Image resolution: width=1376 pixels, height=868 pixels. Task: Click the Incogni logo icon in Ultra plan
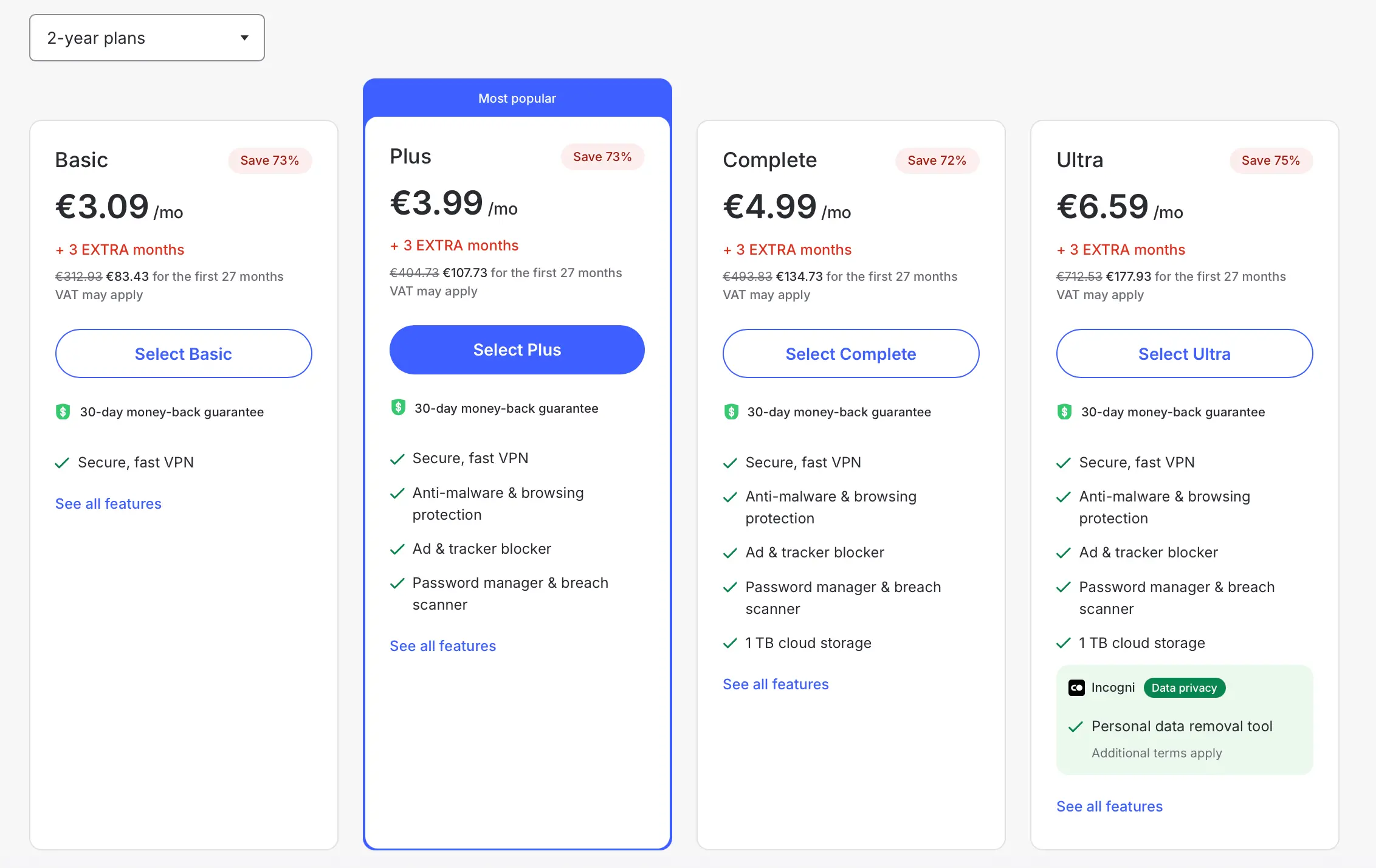pyautogui.click(x=1076, y=687)
